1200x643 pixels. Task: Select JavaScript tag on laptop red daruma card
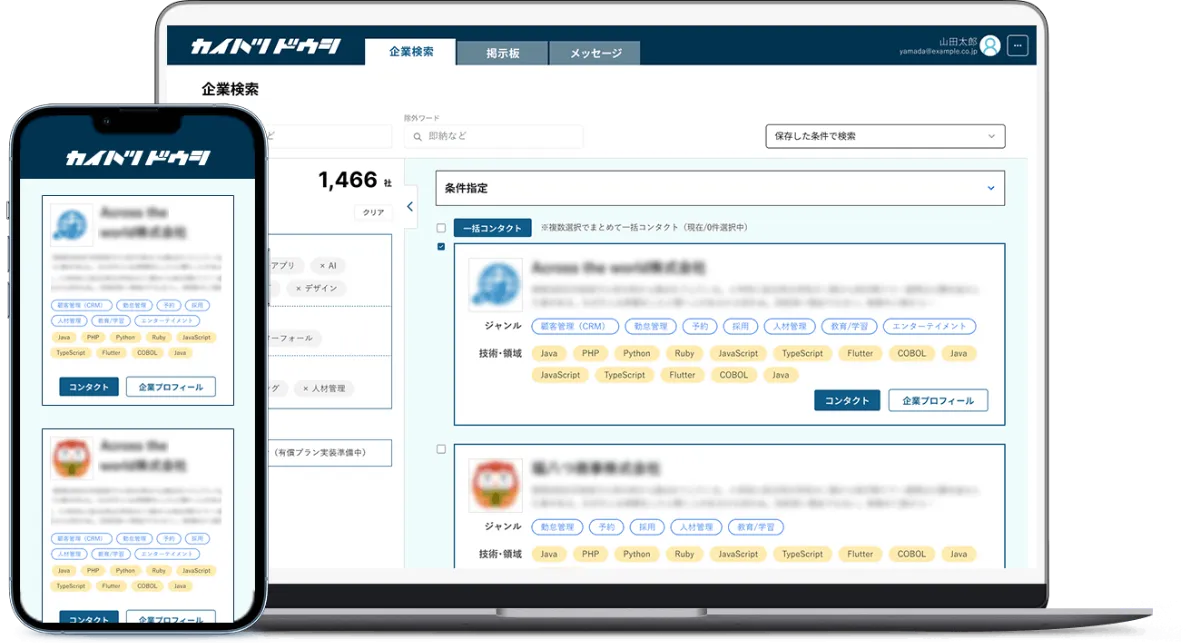[x=738, y=554]
